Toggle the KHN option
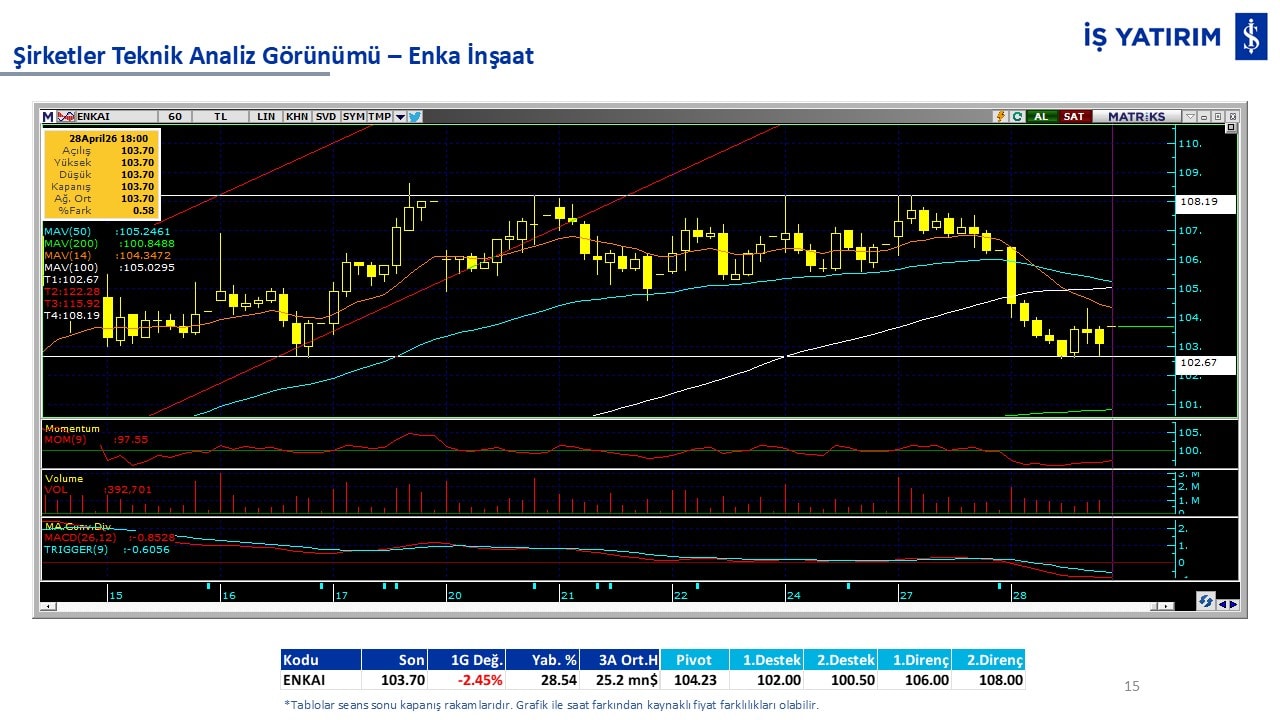Screen dimensions: 1280x720 297,116
